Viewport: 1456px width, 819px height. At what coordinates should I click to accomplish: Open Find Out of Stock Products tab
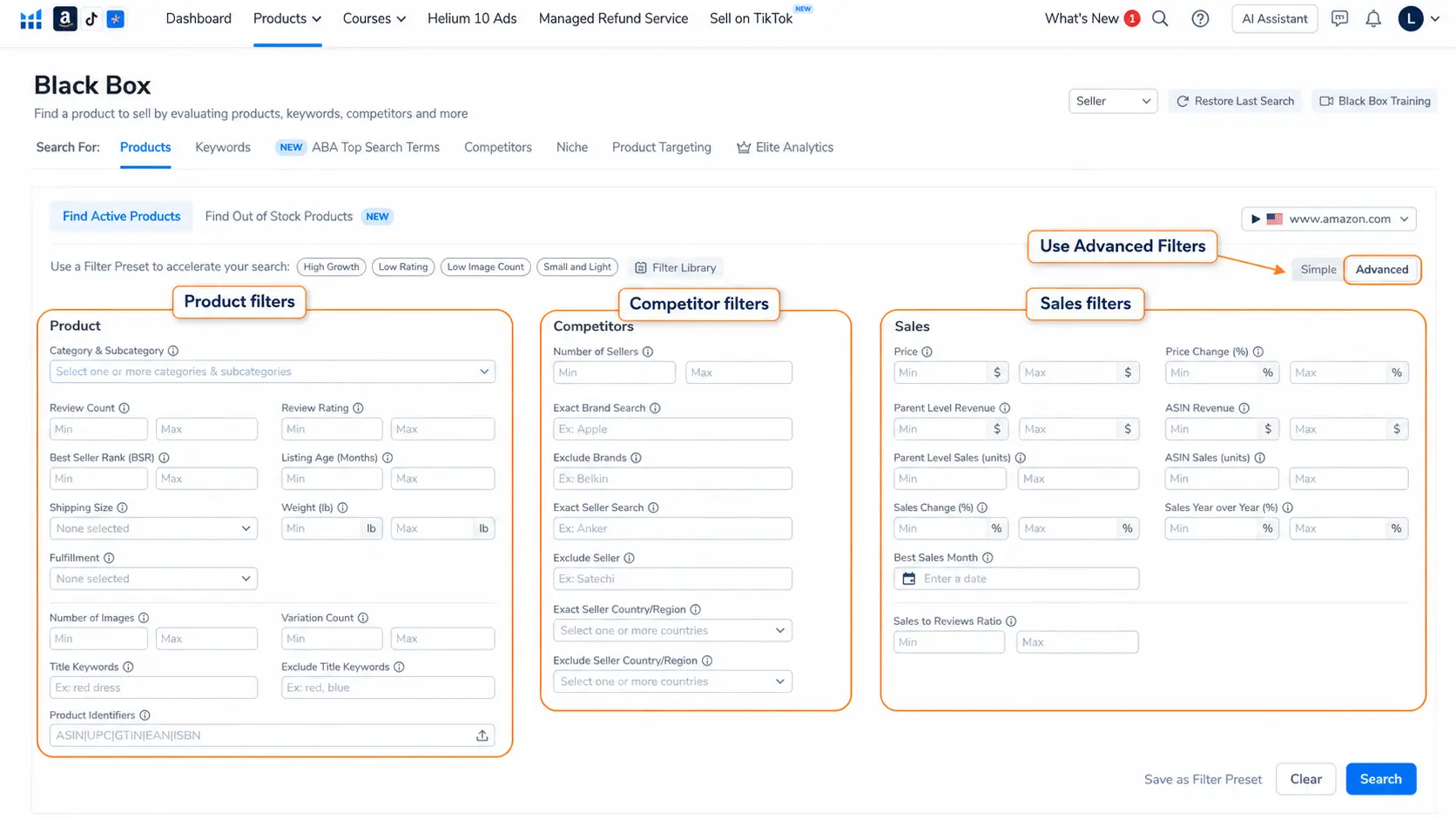pyautogui.click(x=279, y=217)
